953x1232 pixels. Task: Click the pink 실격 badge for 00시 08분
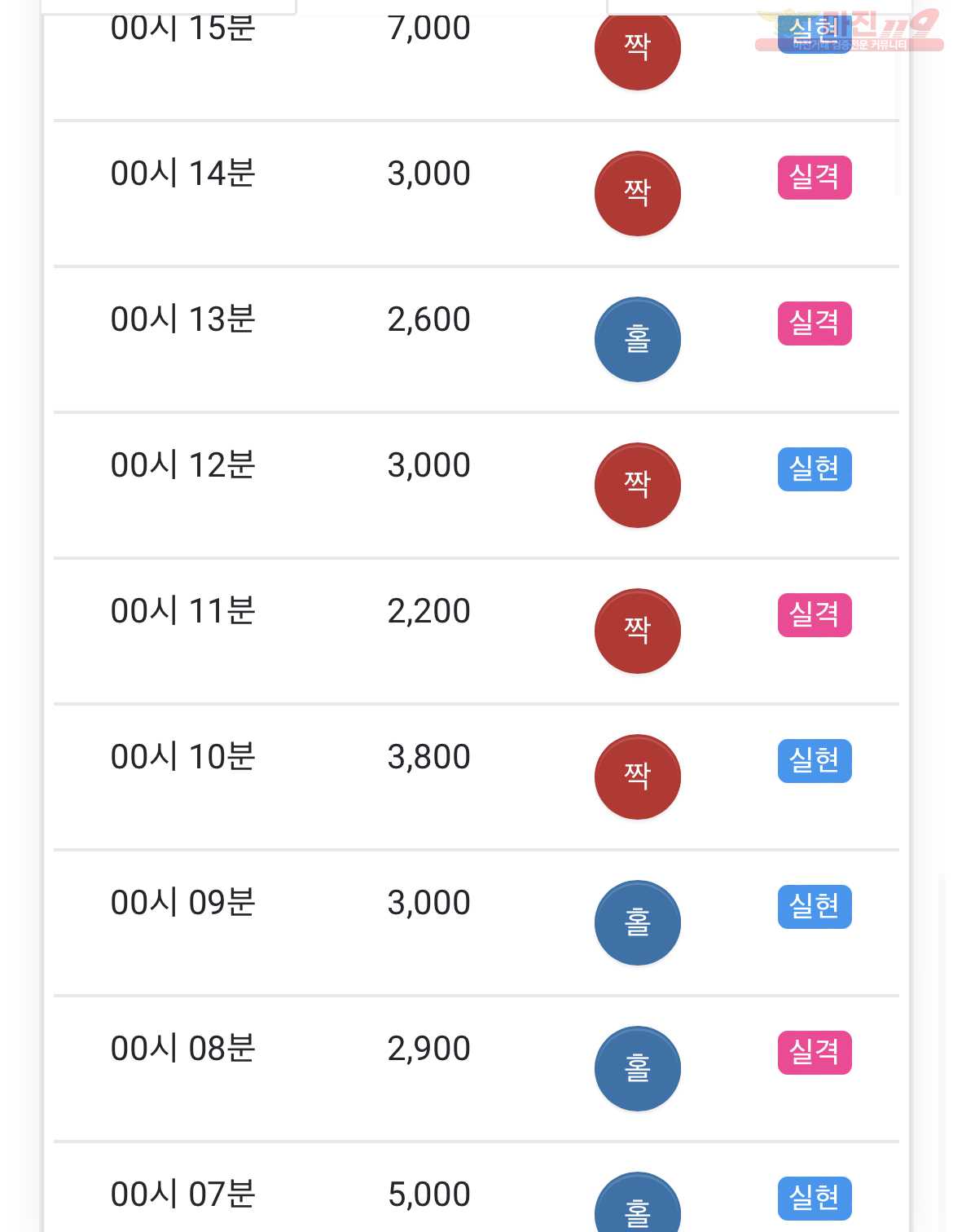coord(815,1053)
